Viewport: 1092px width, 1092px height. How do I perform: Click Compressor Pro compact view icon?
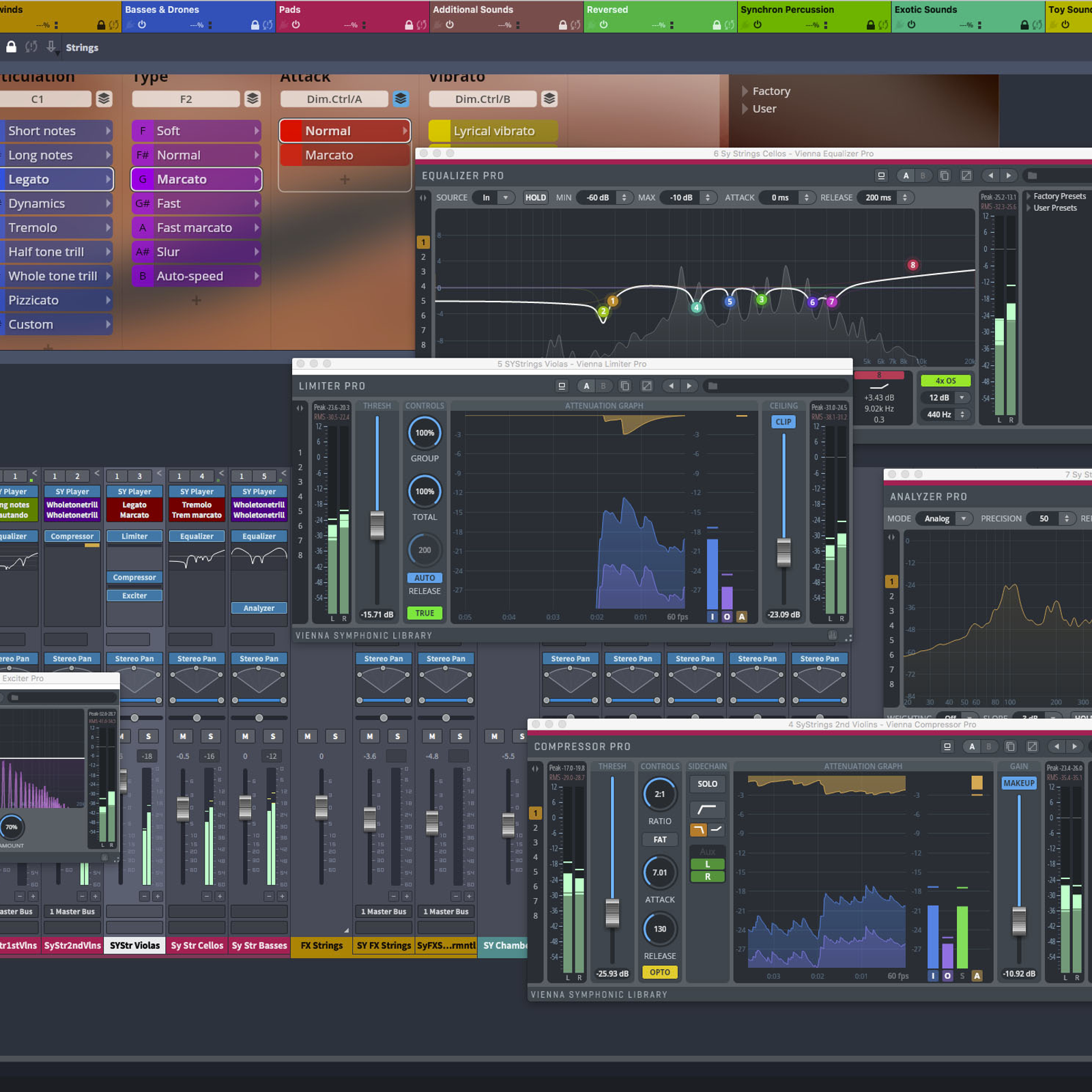click(947, 747)
